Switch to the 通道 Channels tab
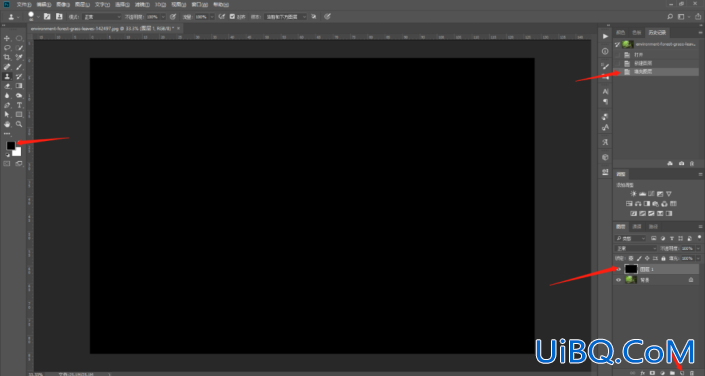Image resolution: width=705 pixels, height=376 pixels. [x=637, y=226]
